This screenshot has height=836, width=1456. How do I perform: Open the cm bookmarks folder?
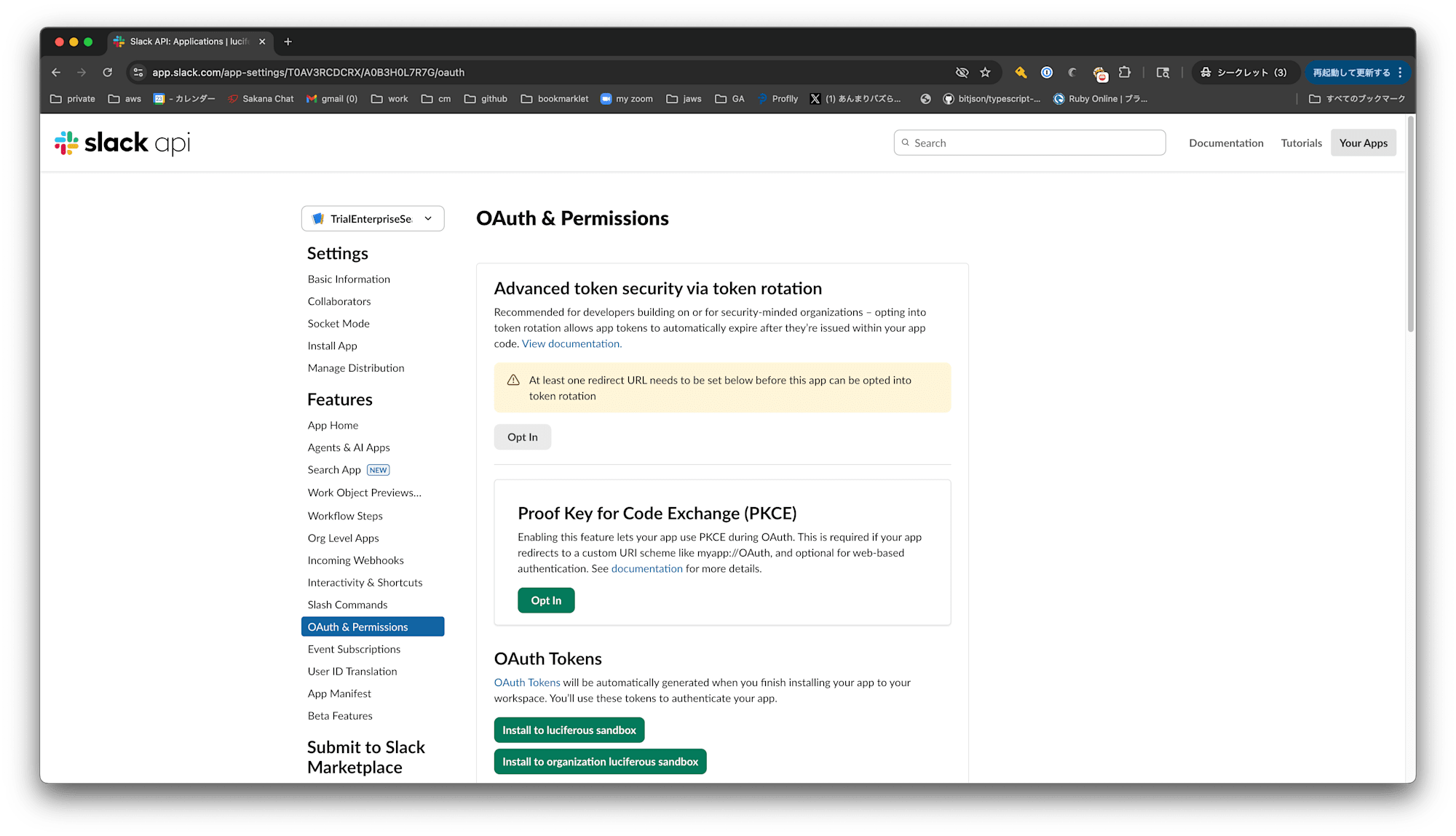point(436,99)
